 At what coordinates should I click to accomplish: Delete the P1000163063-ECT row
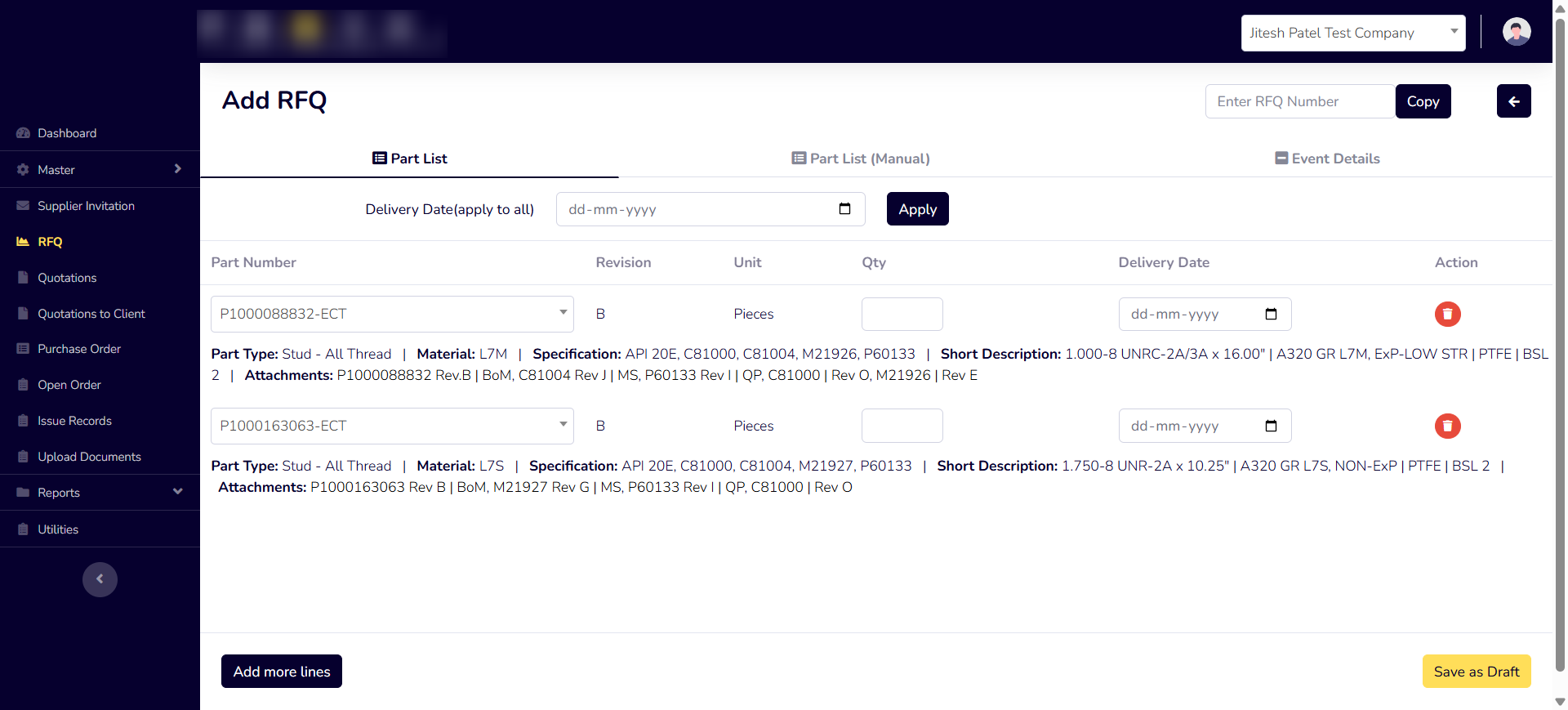(1447, 426)
